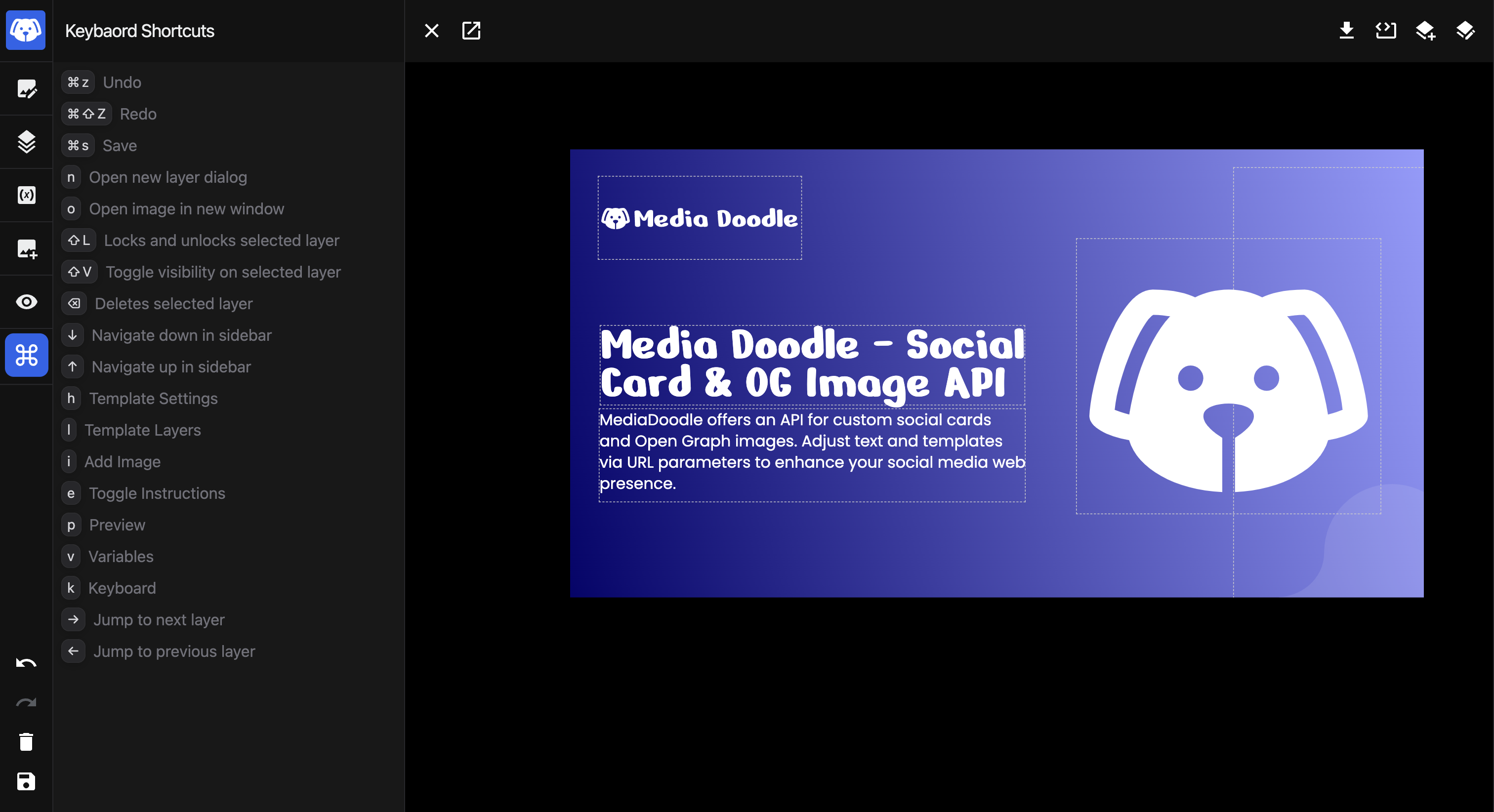
Task: Click the trash delete icon
Action: [26, 742]
